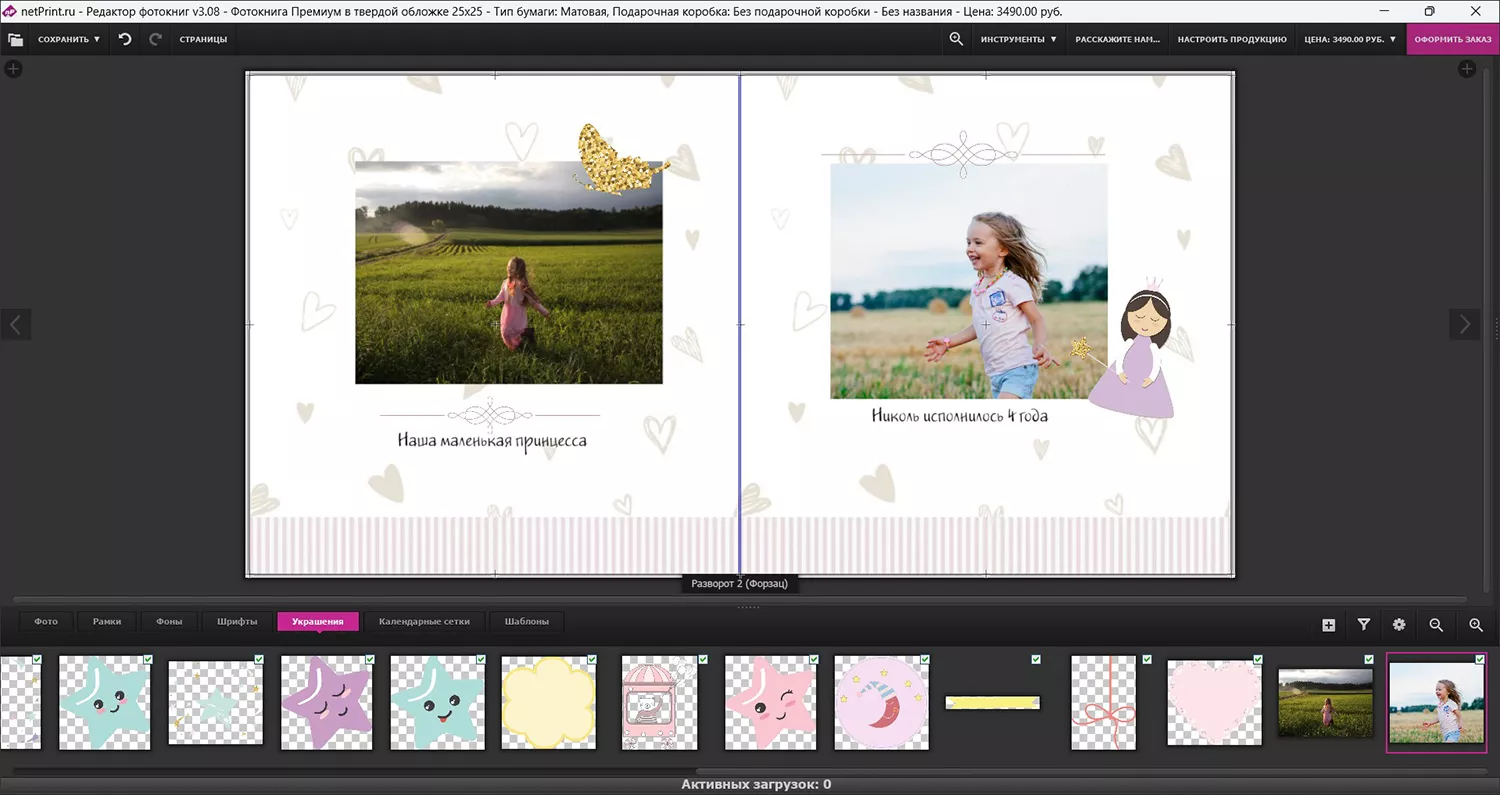The image size is (1500, 795).
Task: Click the ОФОРМИТЬ ЗАКАЗ order button
Action: [x=1453, y=39]
